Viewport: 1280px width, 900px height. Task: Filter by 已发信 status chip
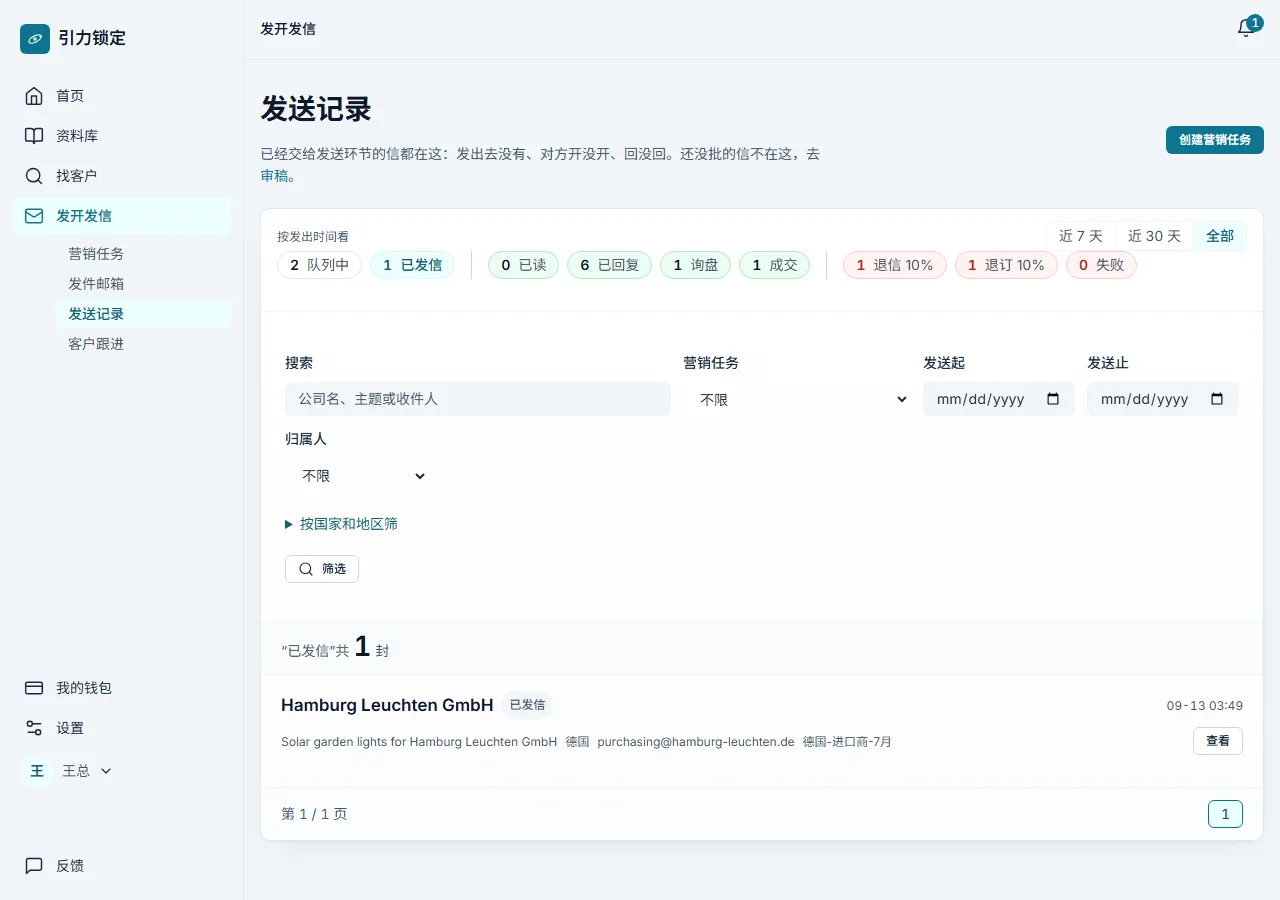[x=412, y=265]
